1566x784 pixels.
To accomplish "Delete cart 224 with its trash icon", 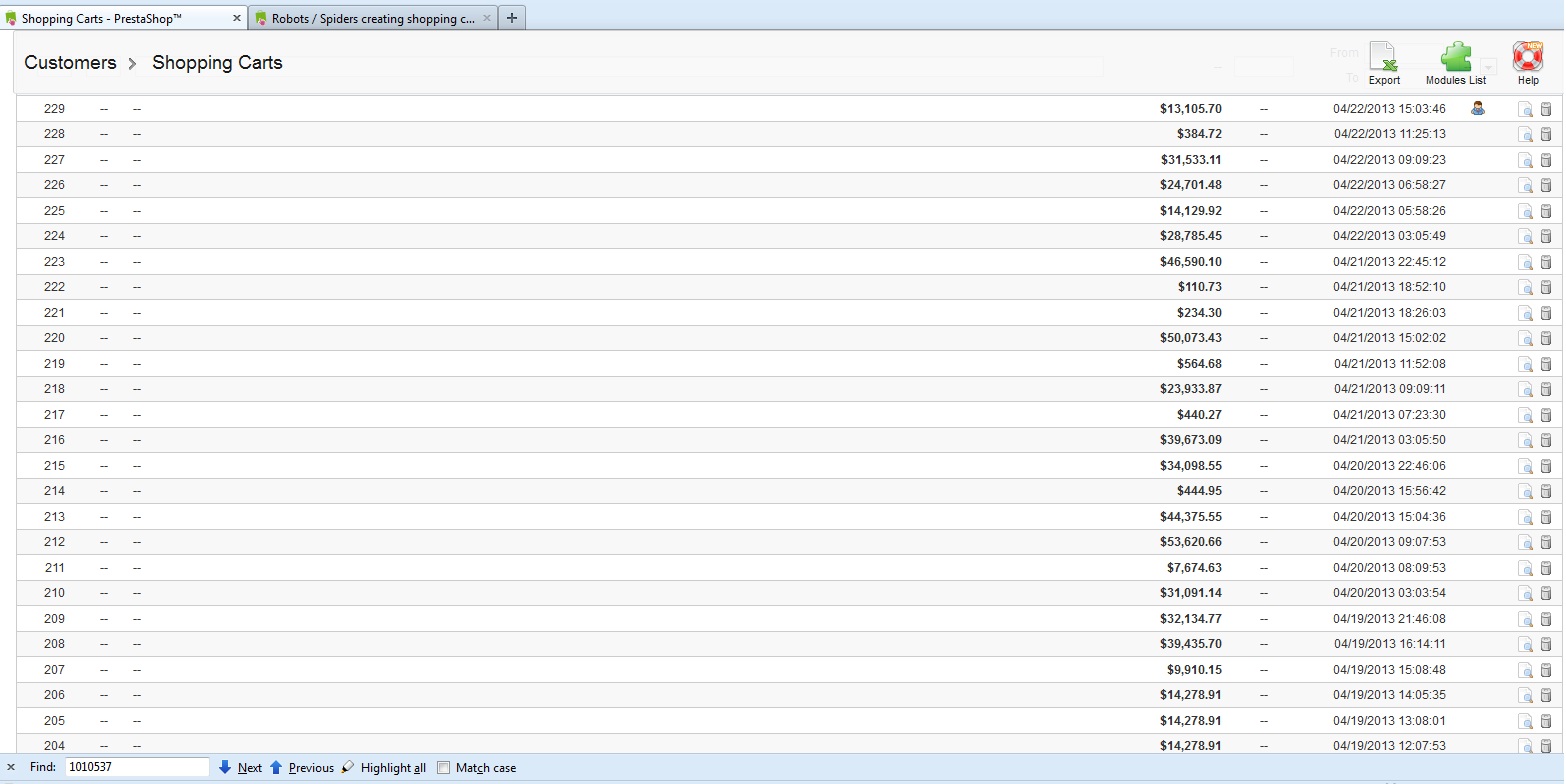I will coord(1546,236).
